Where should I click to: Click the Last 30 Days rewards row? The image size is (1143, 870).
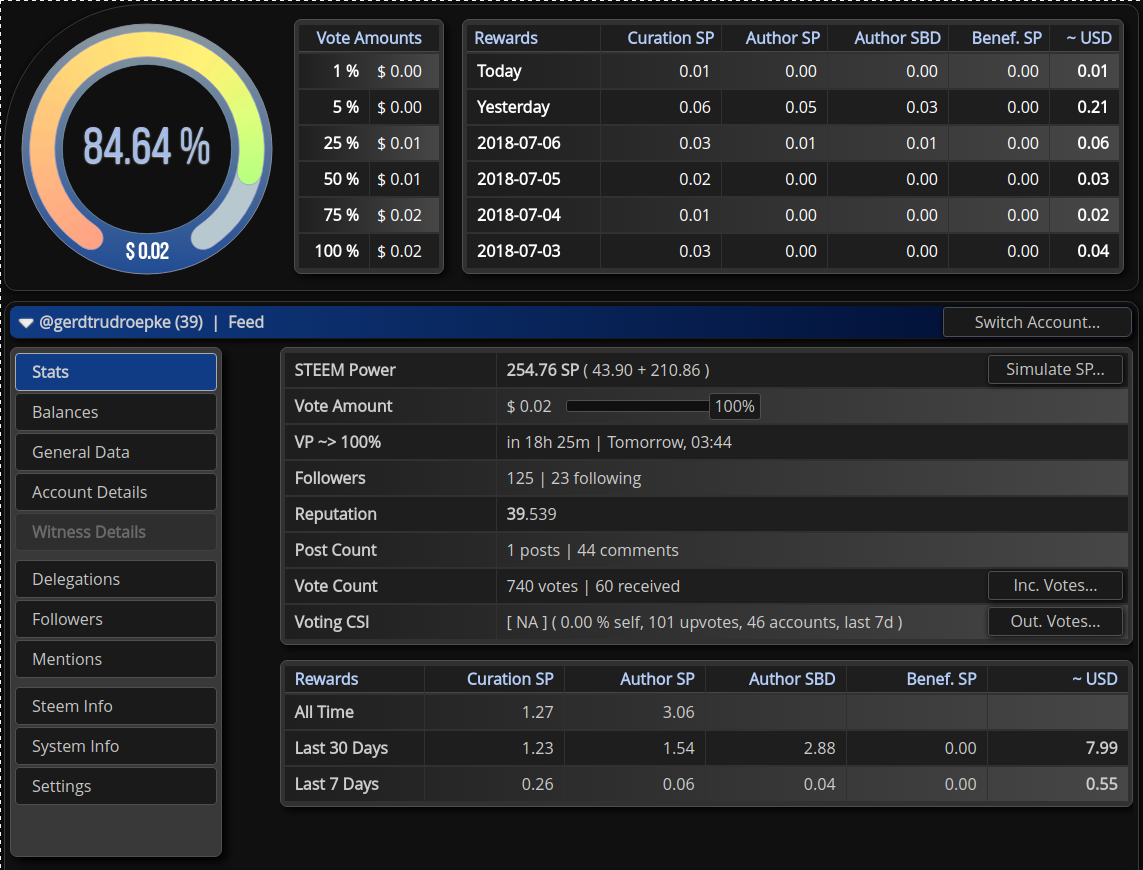(705, 748)
